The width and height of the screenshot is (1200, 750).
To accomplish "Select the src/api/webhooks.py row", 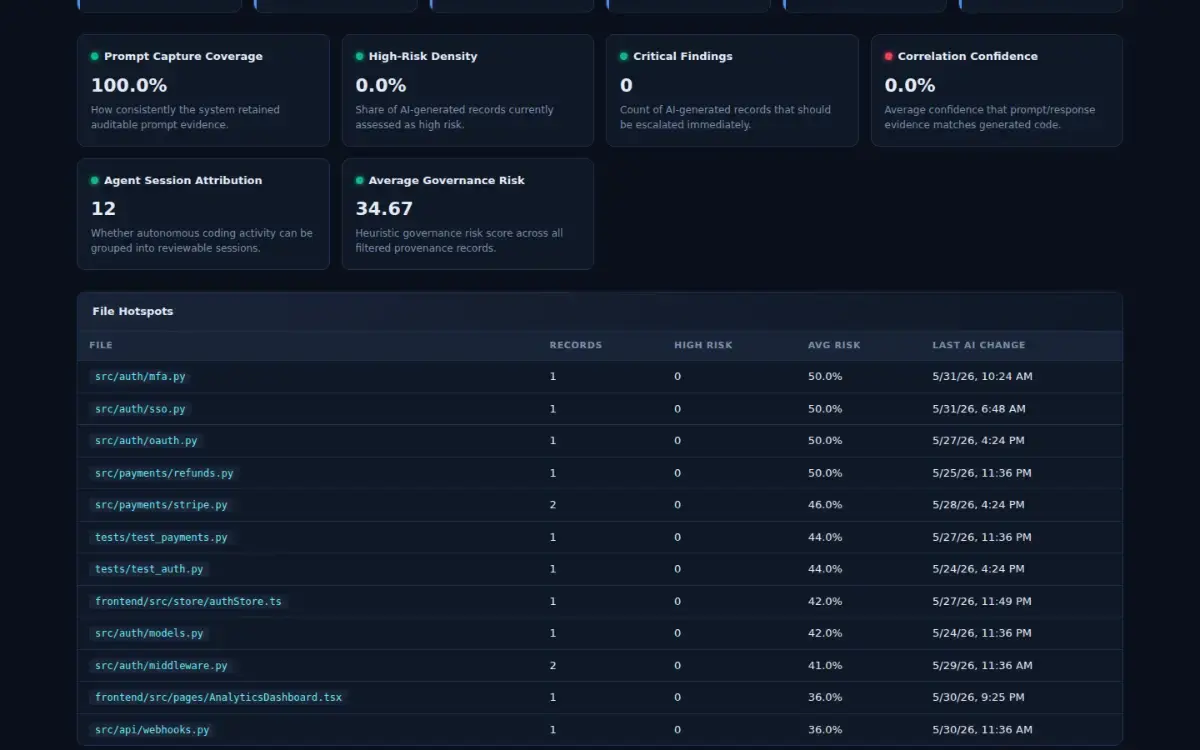I will pos(600,730).
